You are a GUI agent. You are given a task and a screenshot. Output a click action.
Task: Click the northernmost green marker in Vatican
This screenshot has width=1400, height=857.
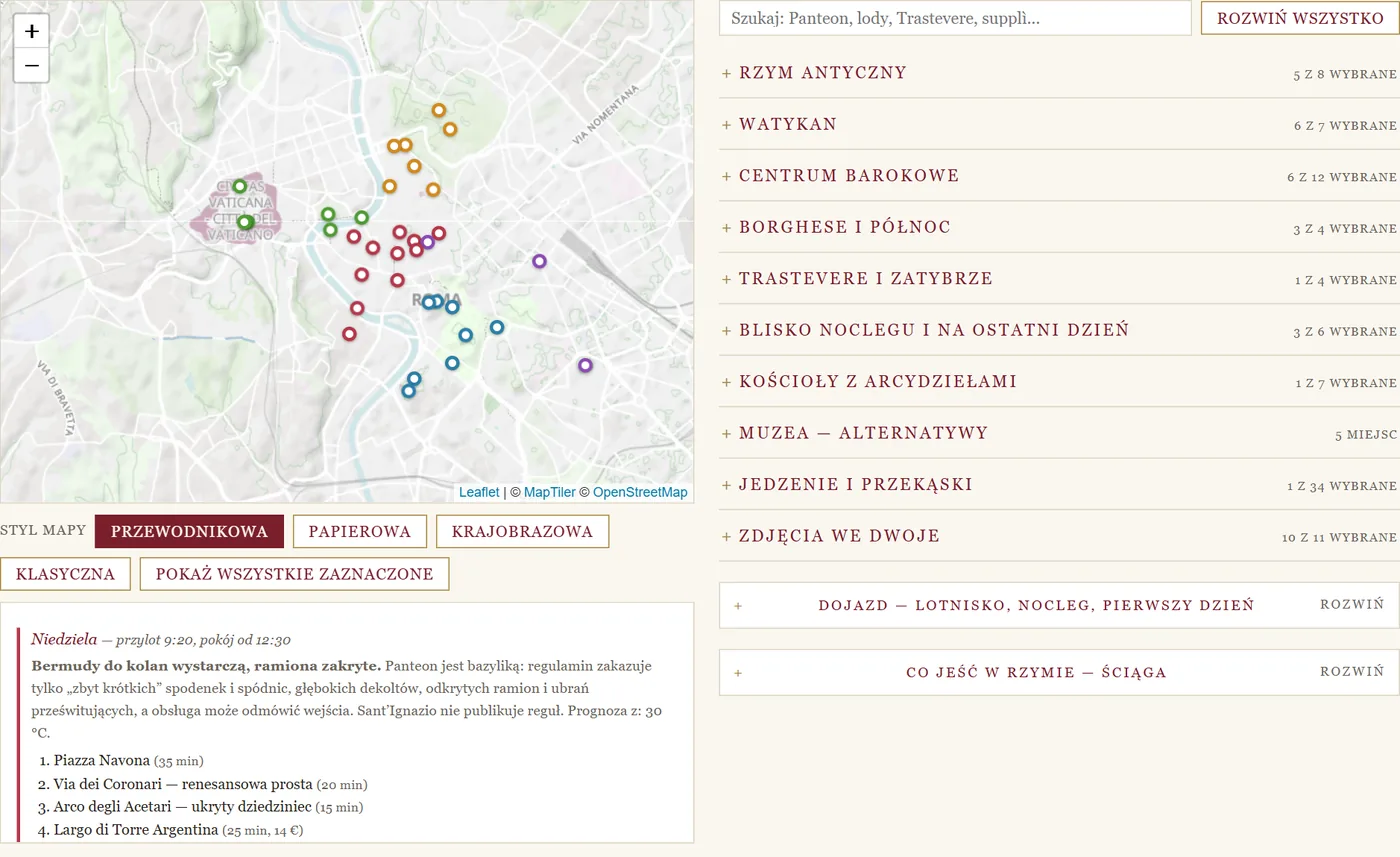coord(239,186)
